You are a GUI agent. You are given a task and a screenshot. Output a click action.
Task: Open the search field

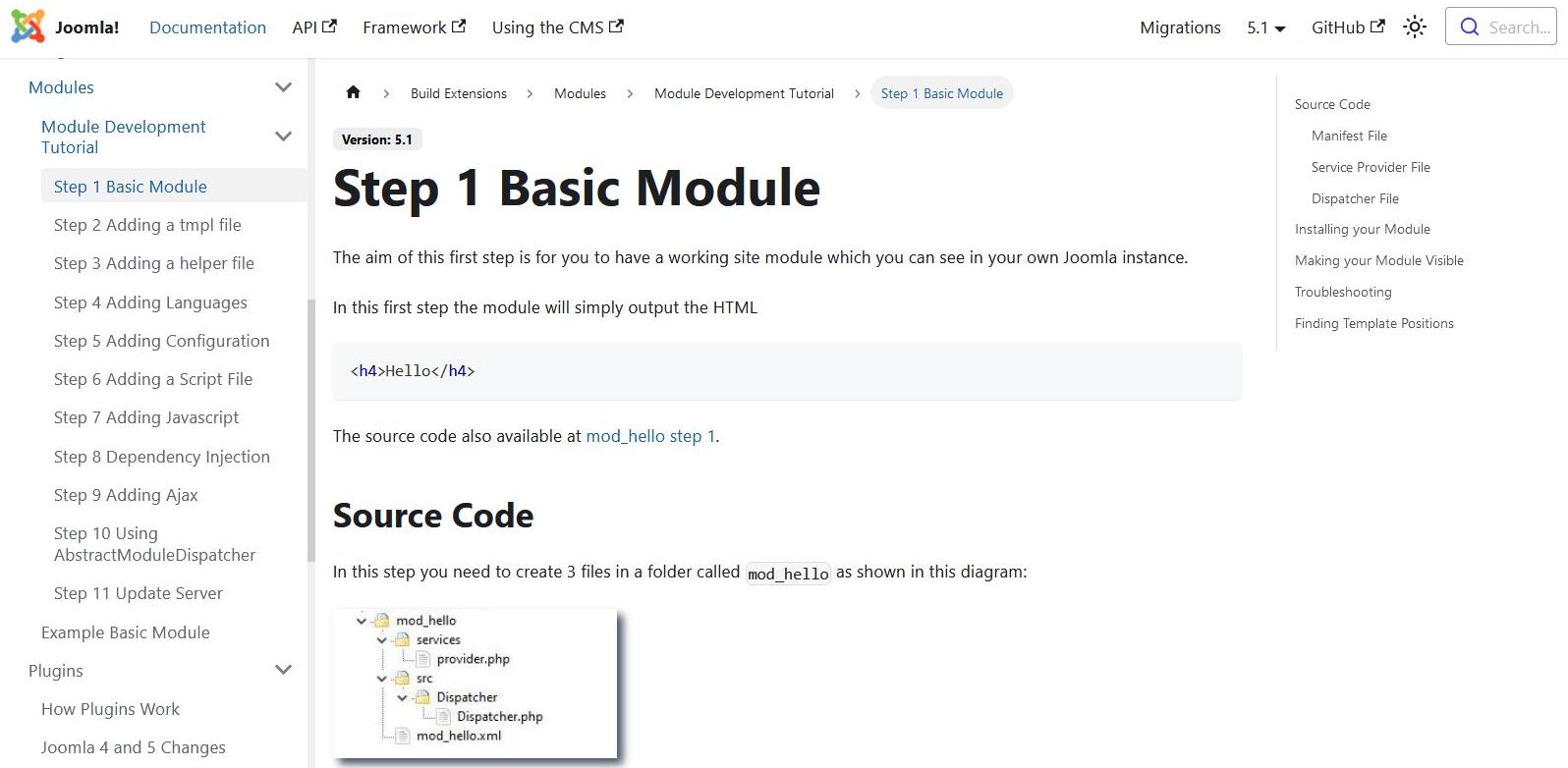point(1500,27)
